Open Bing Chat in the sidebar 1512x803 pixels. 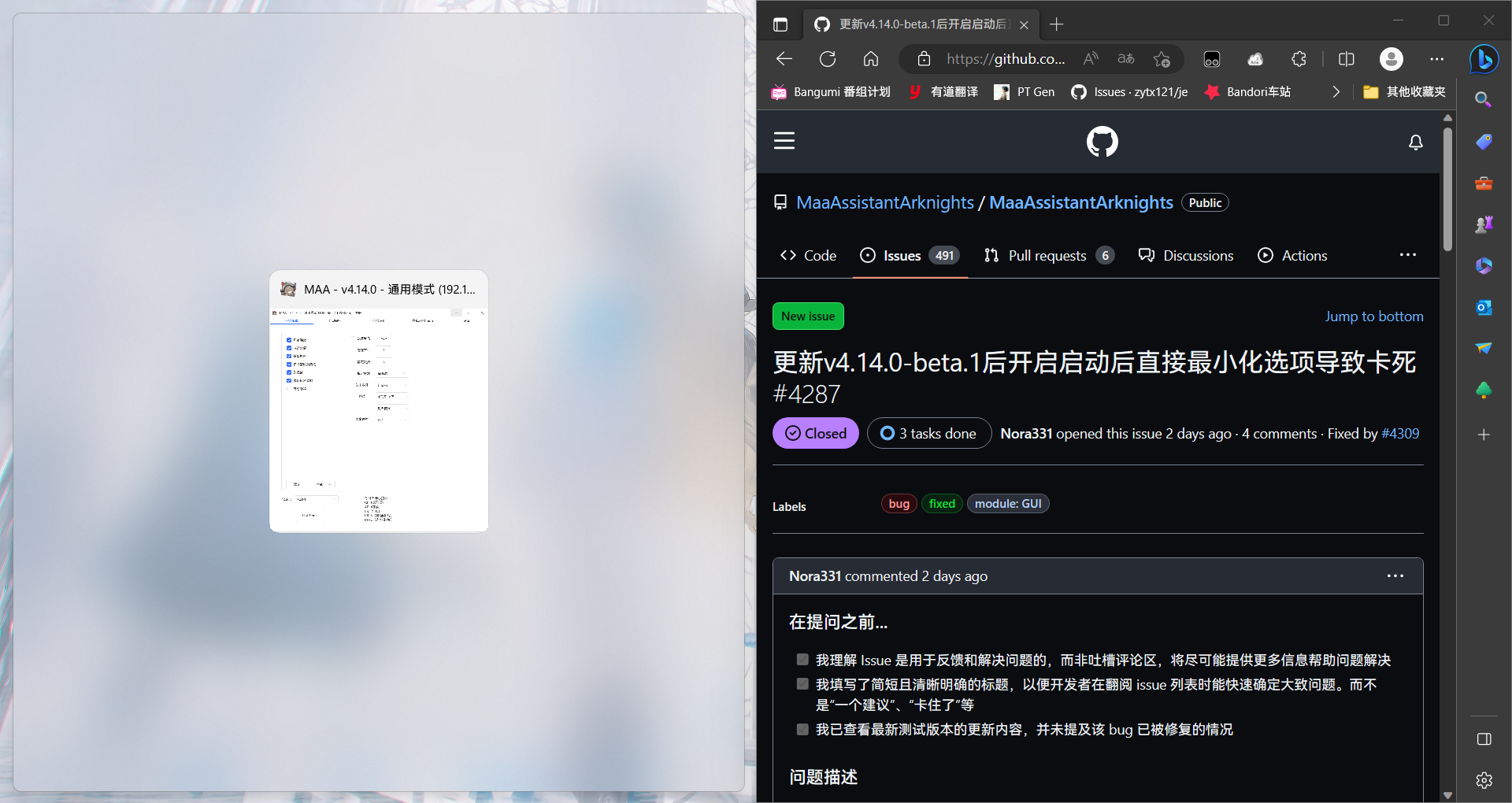pyautogui.click(x=1484, y=59)
